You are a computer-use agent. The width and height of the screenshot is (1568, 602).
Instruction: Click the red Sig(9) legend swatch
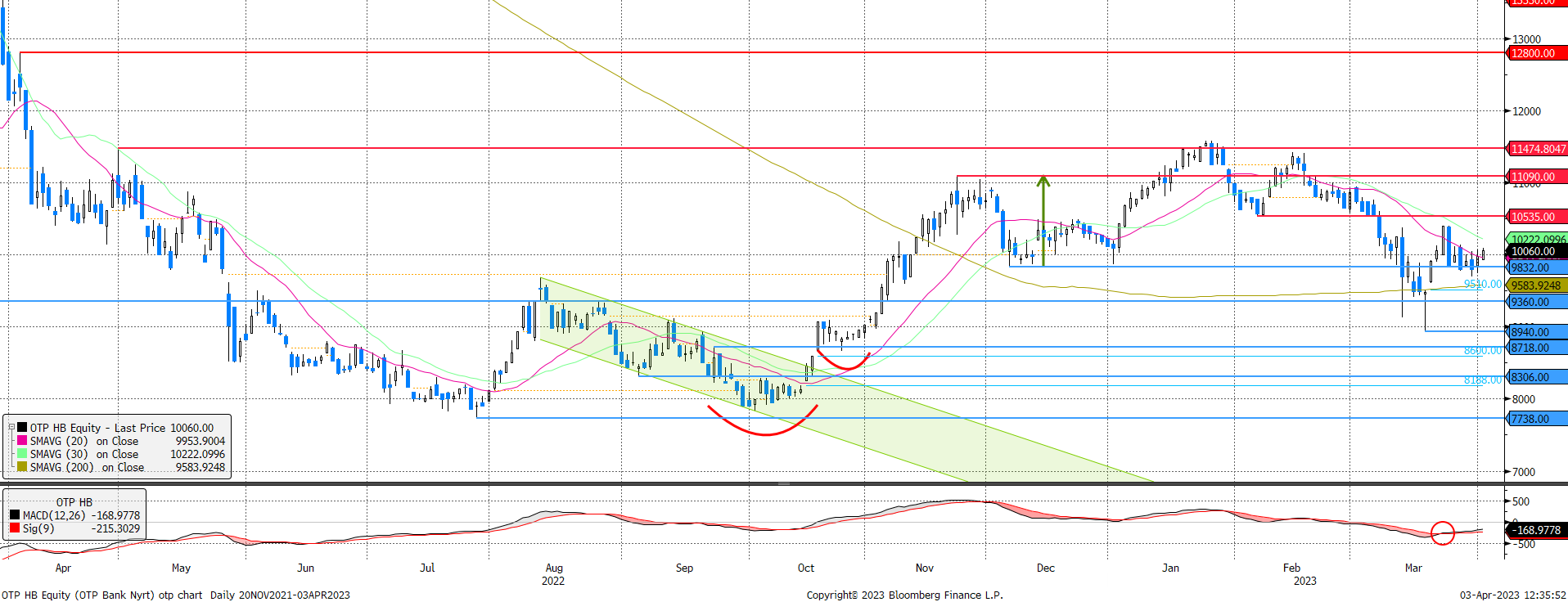pyautogui.click(x=15, y=528)
